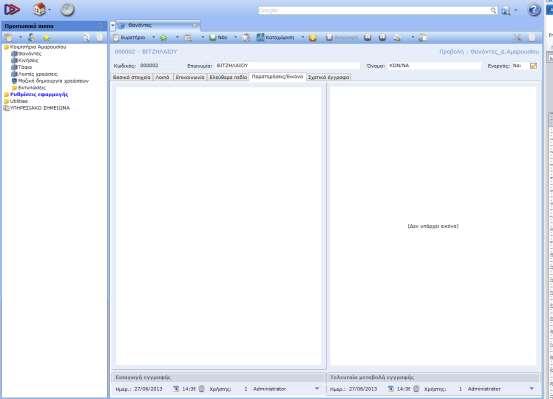Click the magnifier in the search box
Viewport: 553px width, 399px height.
pos(493,11)
